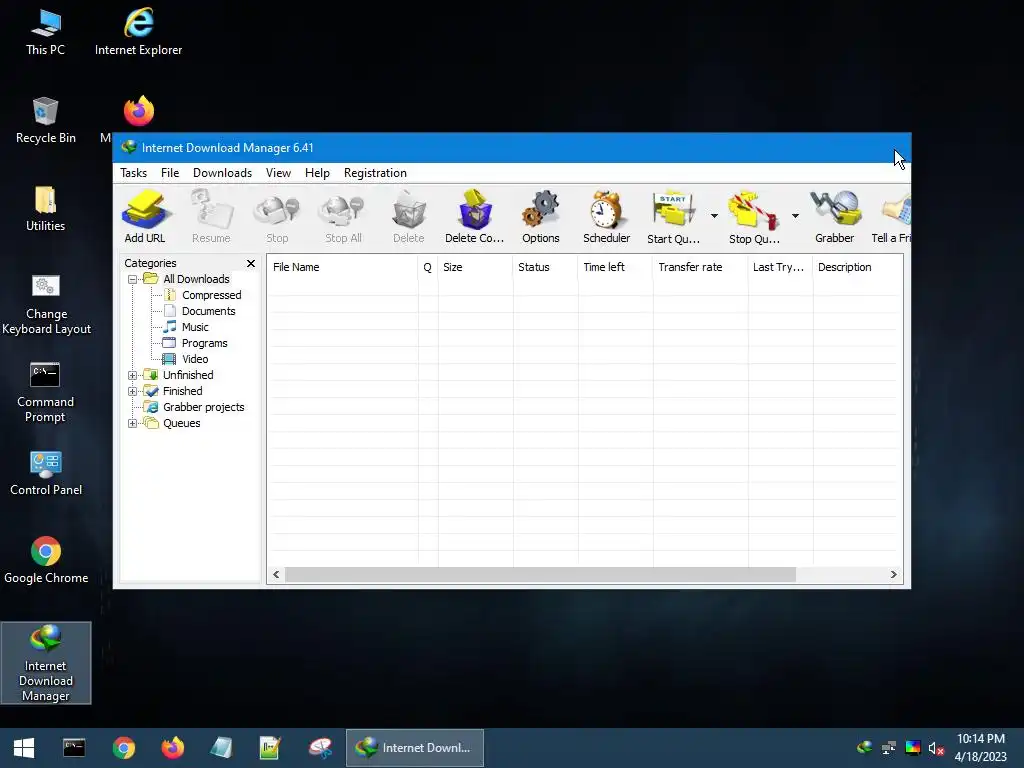Launch Chrome from the taskbar
This screenshot has height=768, width=1024.
tap(123, 748)
